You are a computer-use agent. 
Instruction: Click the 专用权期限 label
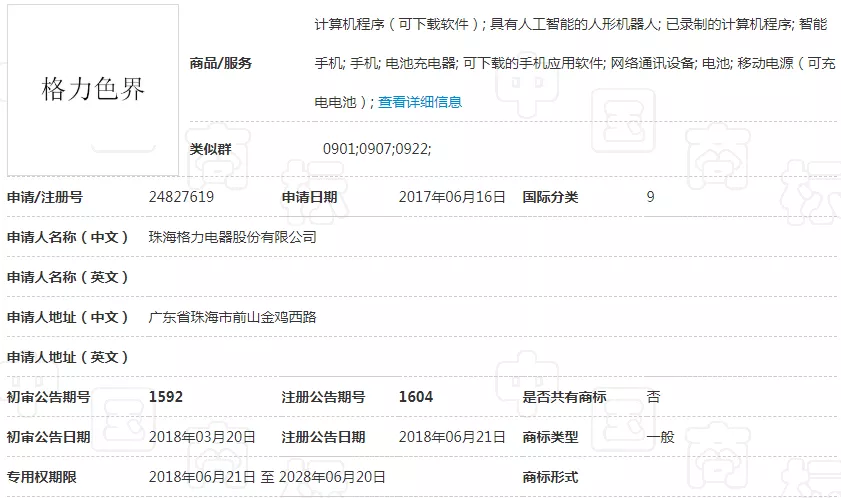tap(41, 477)
